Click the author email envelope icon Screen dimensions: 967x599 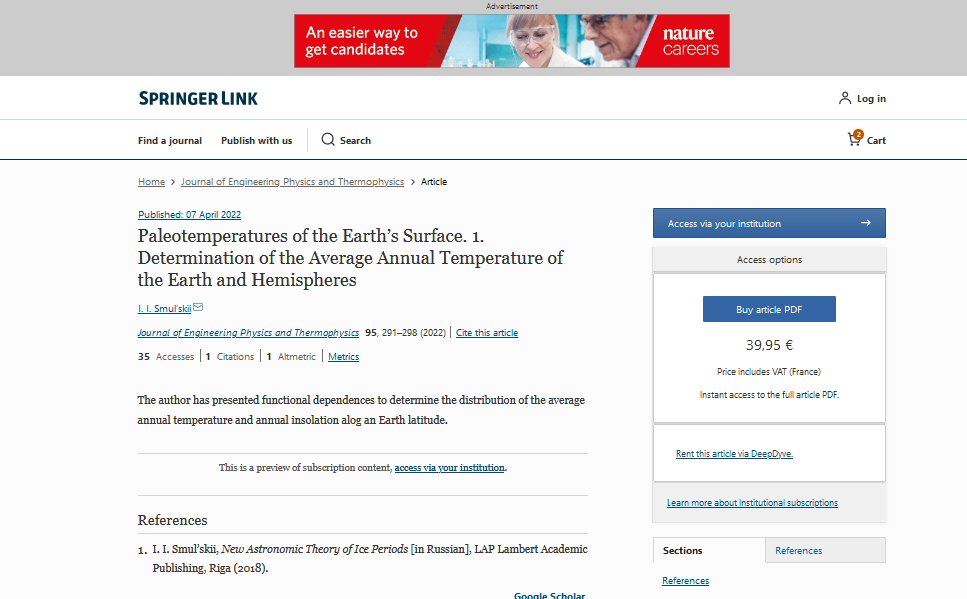point(198,307)
